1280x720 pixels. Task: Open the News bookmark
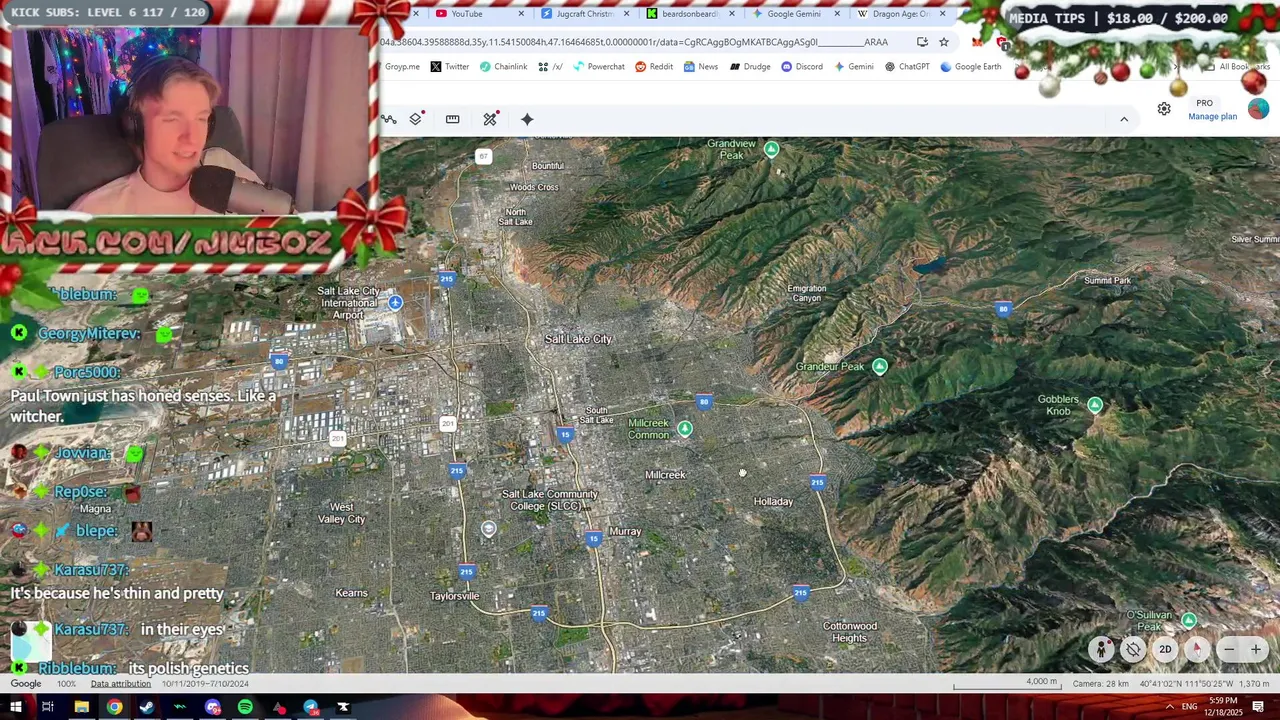(x=701, y=67)
